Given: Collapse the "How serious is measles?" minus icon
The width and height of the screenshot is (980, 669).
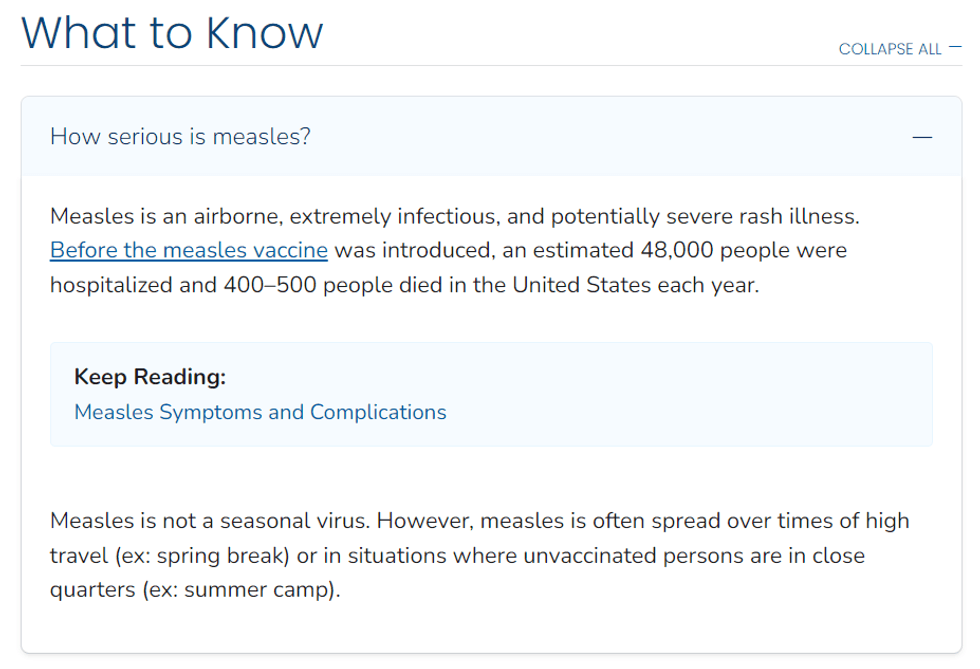Looking at the screenshot, I should [922, 137].
